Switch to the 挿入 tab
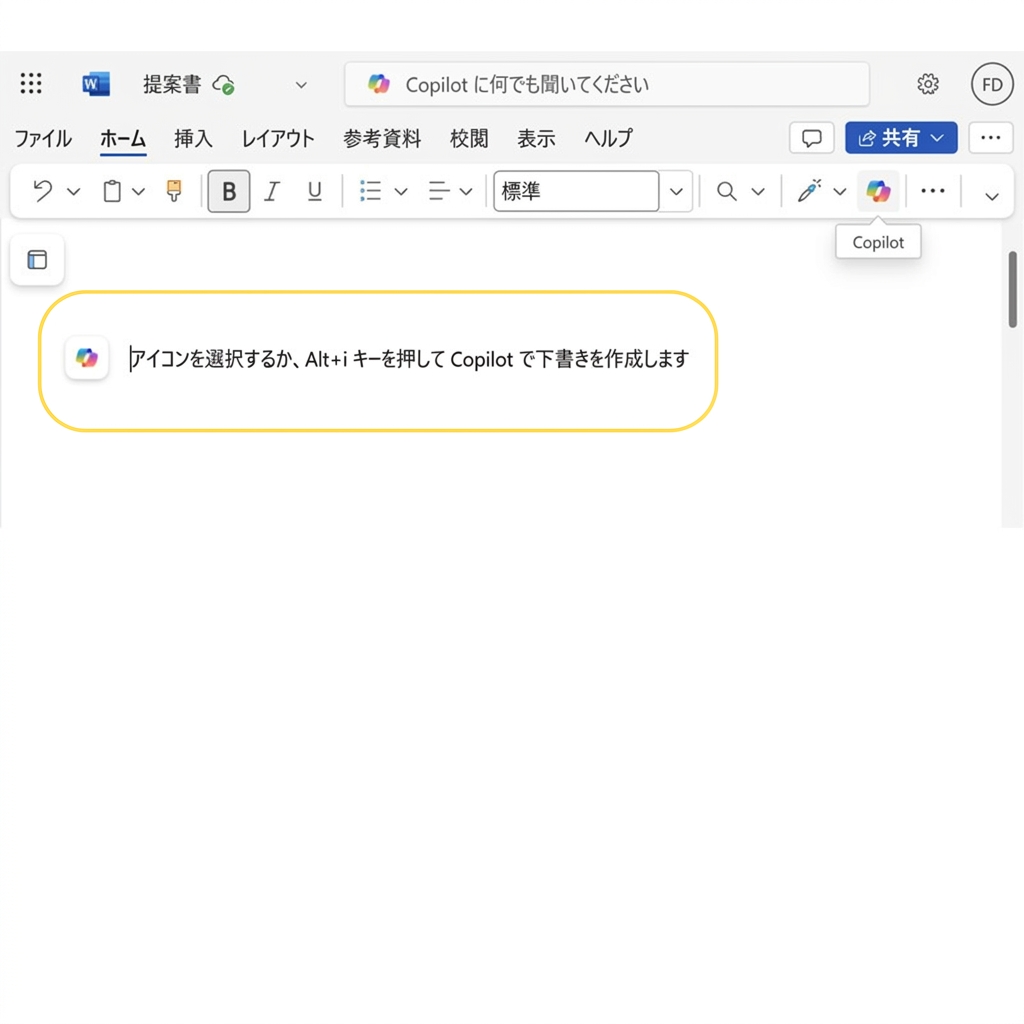The height and width of the screenshot is (1024, 1024). [x=193, y=138]
